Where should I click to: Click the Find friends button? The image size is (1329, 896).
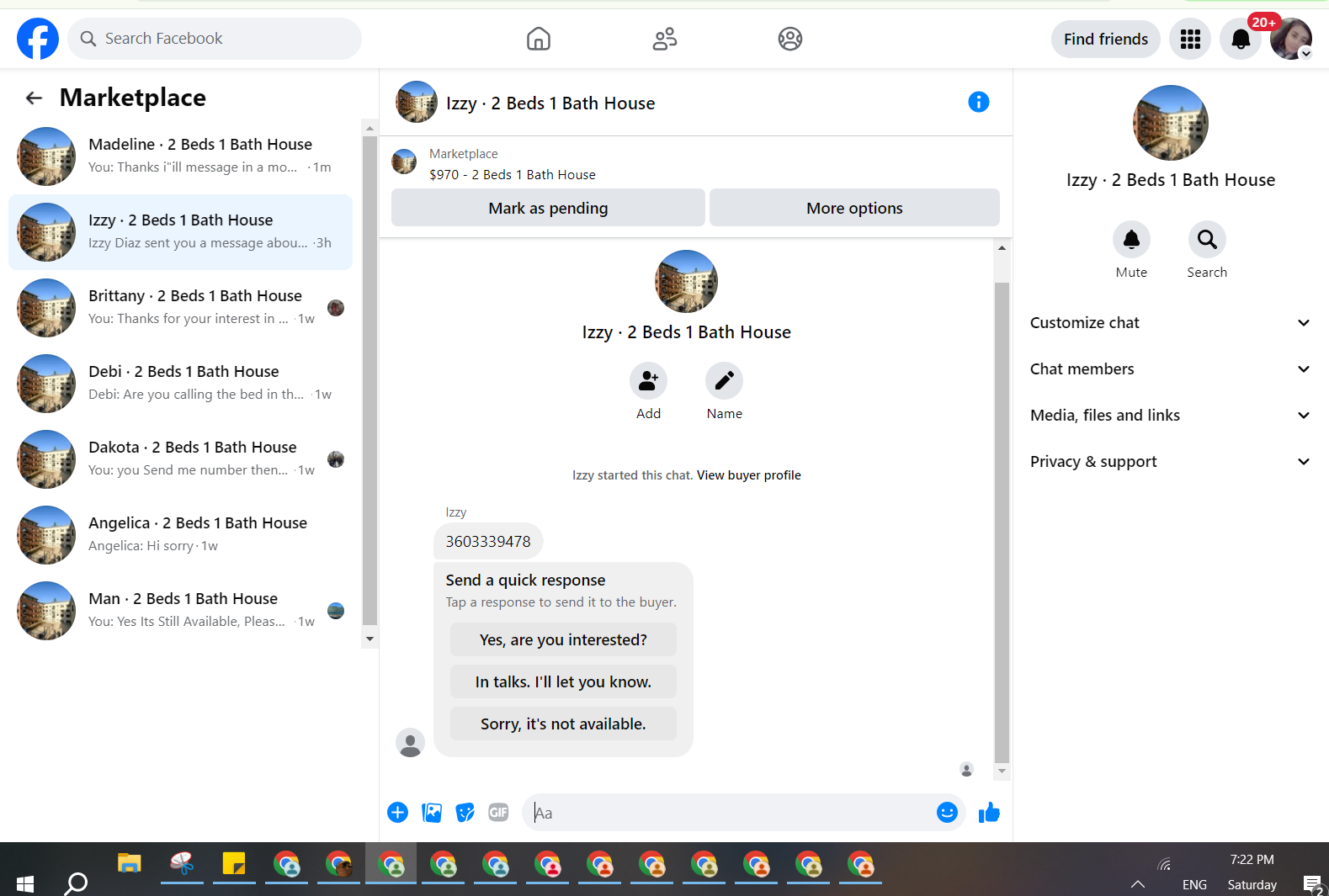pyautogui.click(x=1106, y=39)
